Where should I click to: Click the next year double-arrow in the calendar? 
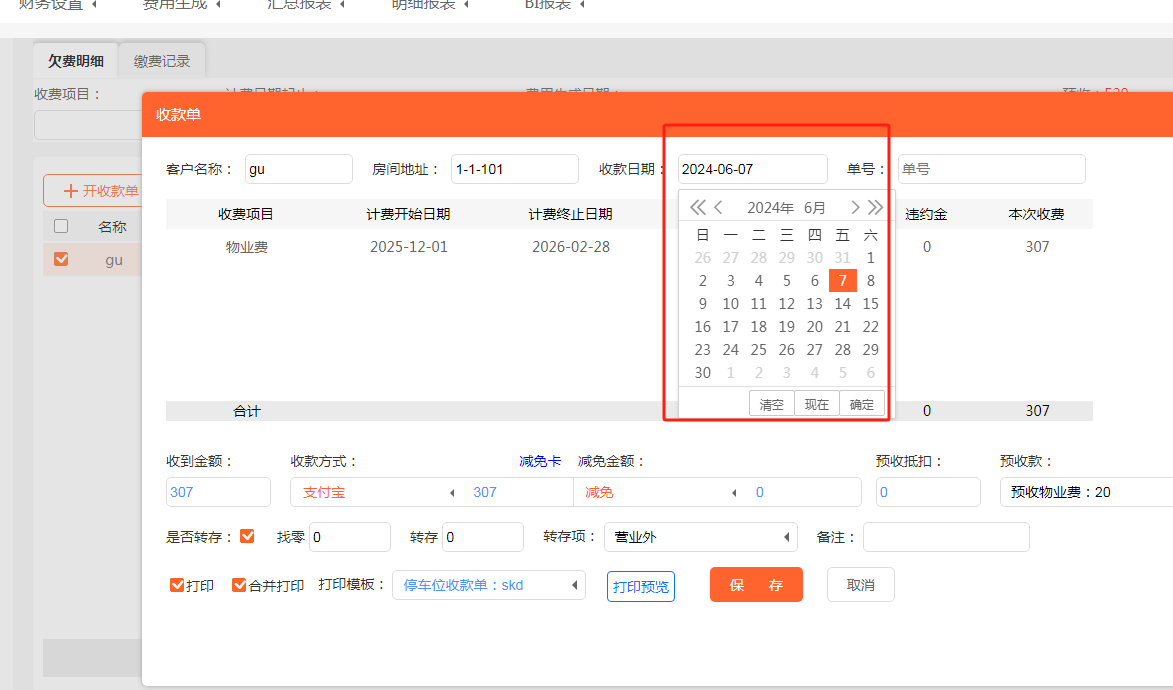[875, 207]
